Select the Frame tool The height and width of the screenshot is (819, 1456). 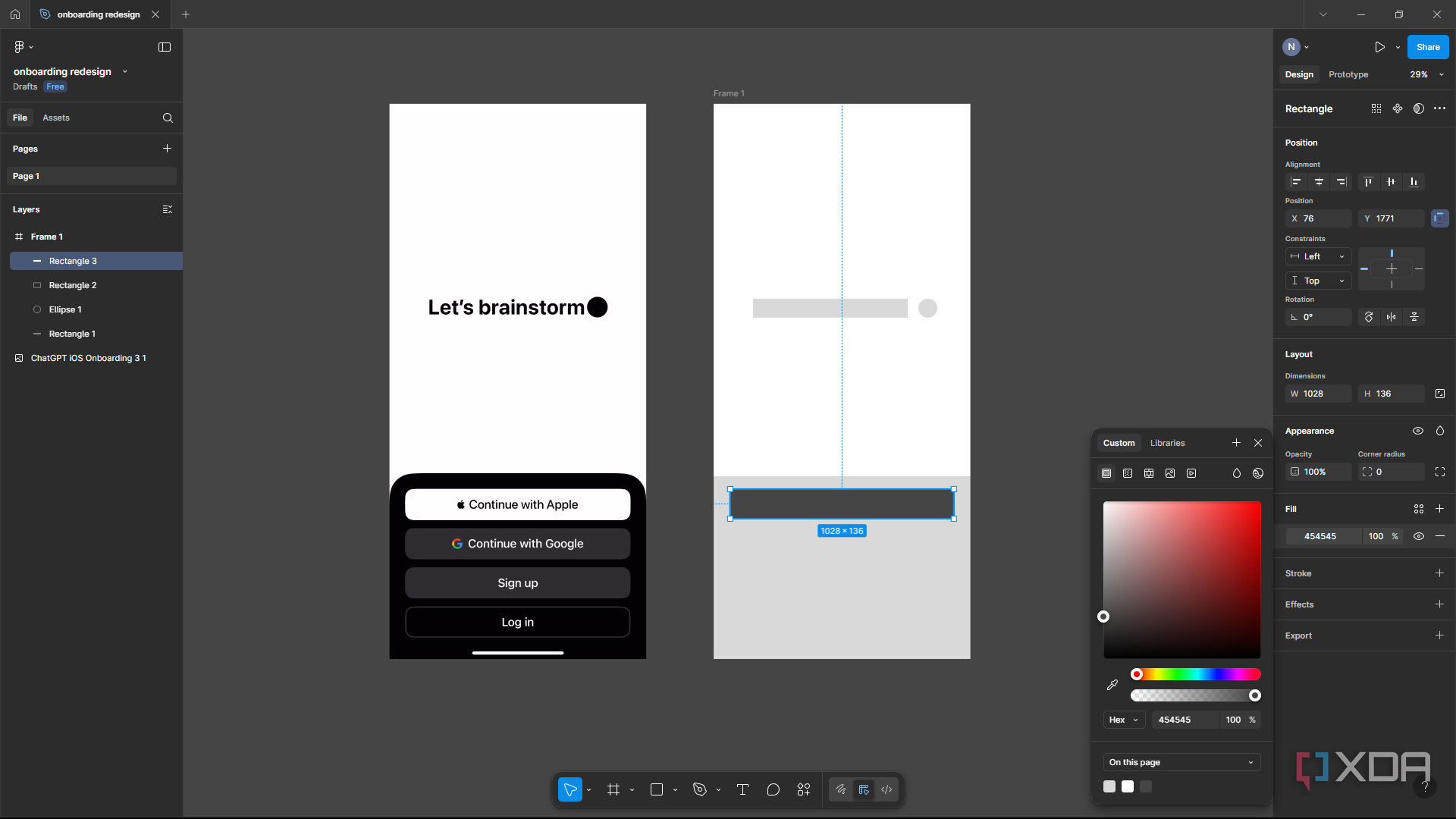coord(613,789)
